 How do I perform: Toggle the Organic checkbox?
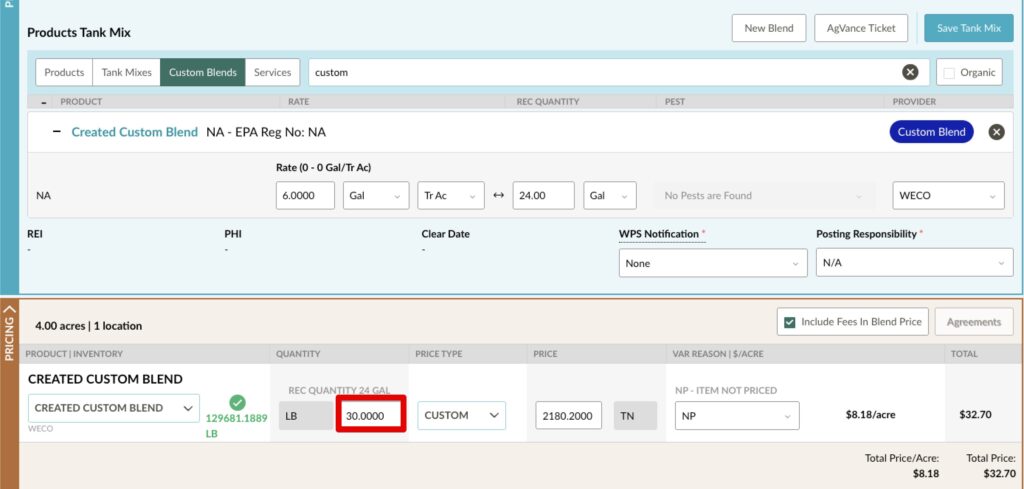coord(948,73)
